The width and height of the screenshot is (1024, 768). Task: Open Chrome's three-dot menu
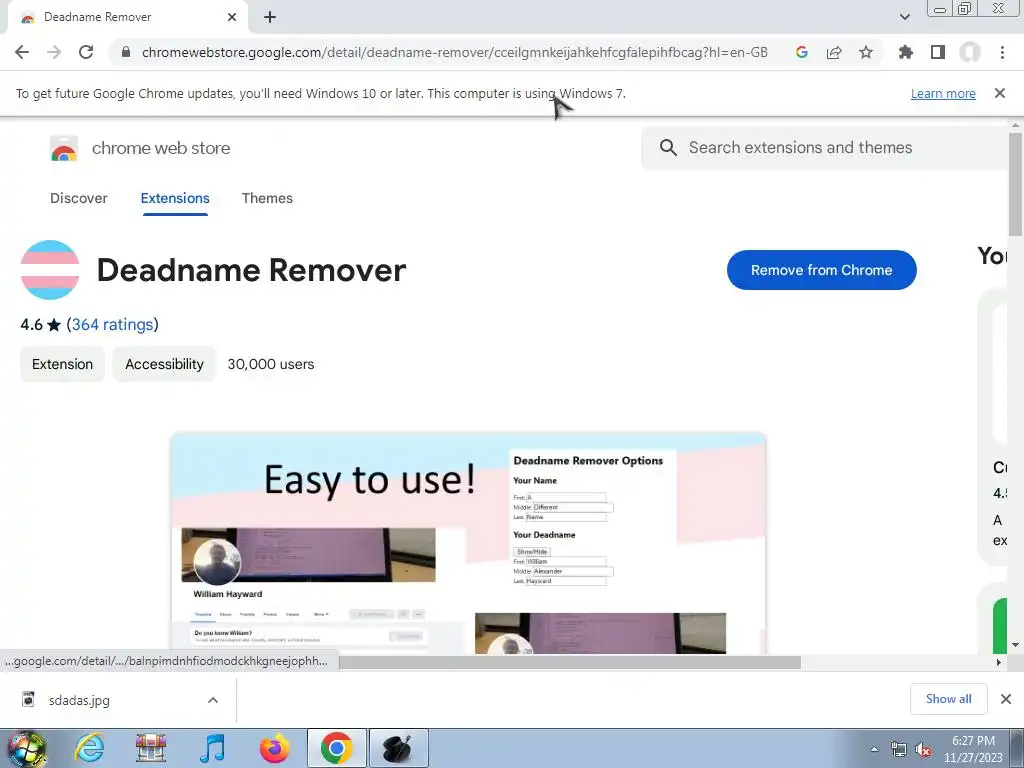point(1002,52)
